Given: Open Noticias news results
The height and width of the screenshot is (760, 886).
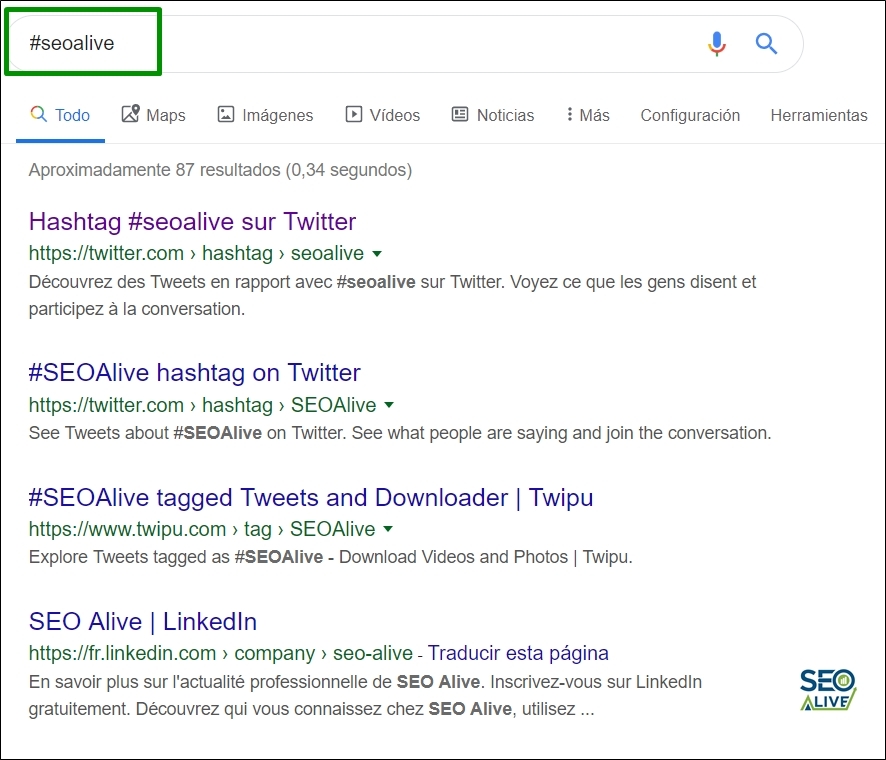Looking at the screenshot, I should point(492,115).
